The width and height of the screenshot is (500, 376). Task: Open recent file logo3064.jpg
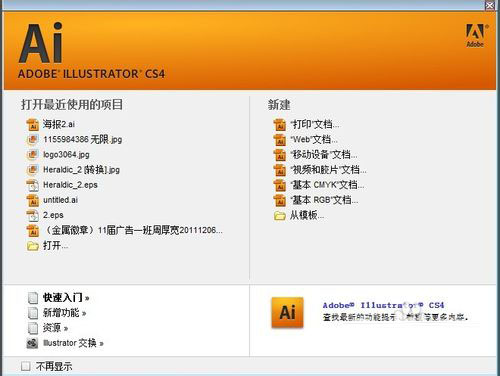pos(66,155)
